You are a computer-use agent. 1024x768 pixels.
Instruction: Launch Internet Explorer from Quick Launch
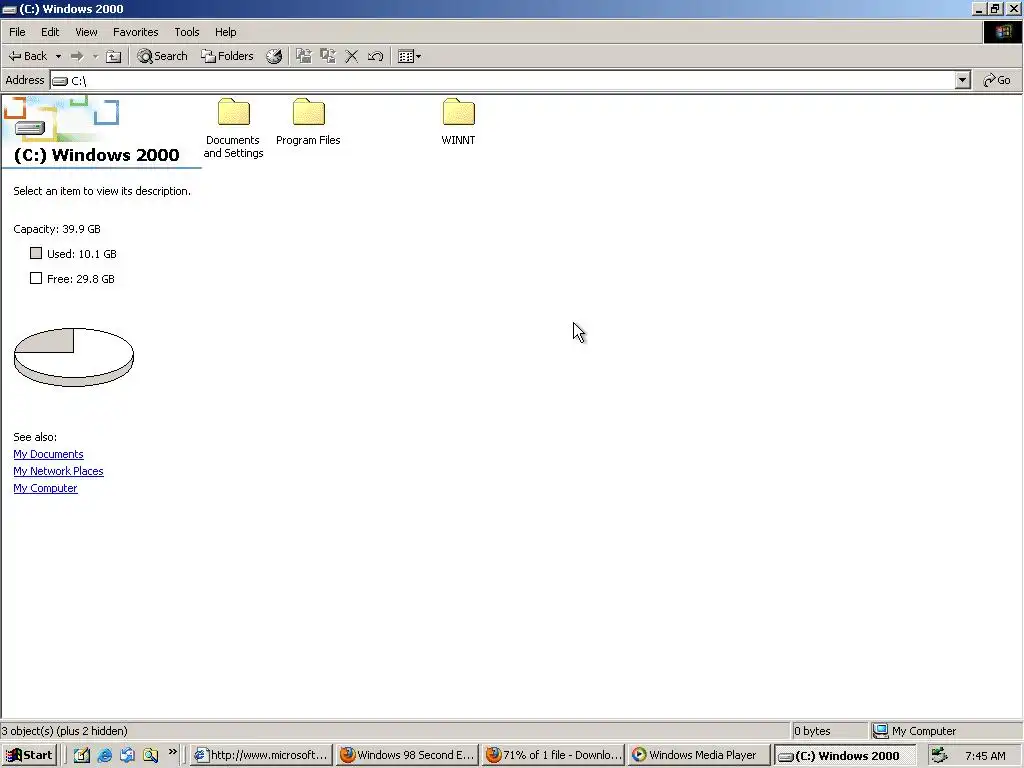[104, 755]
